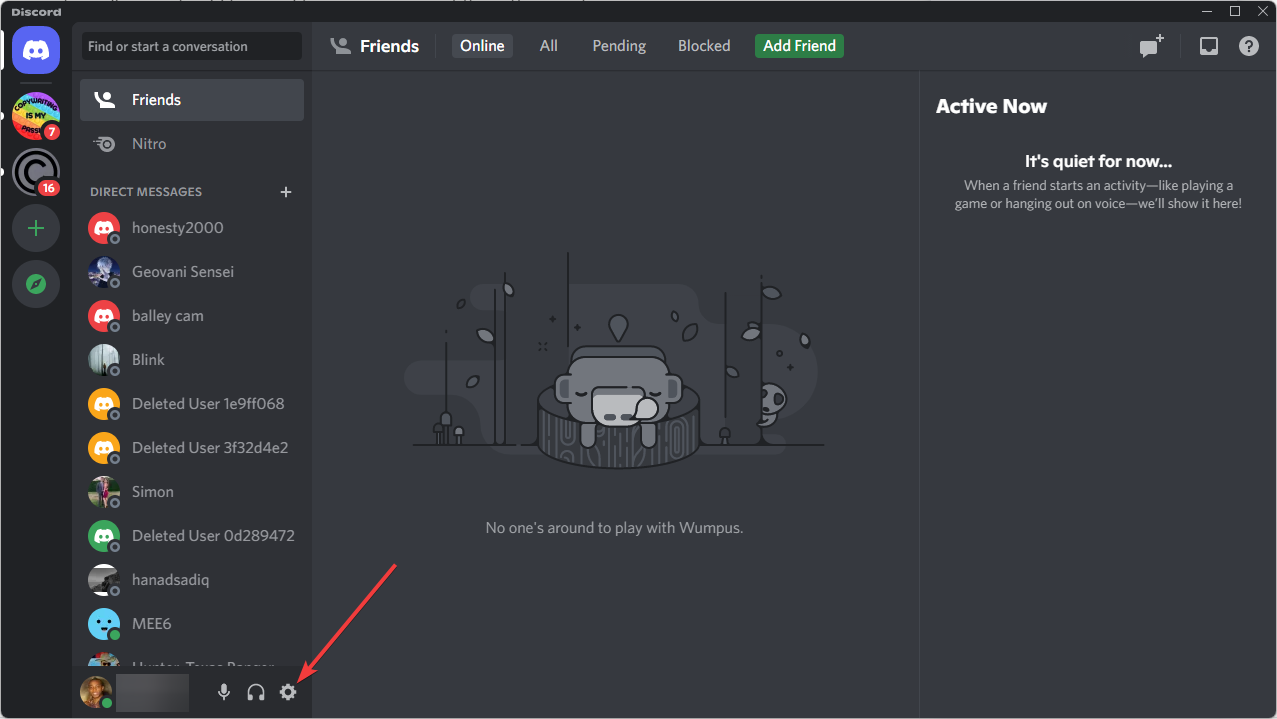Open the Help question mark icon
1277x719 pixels.
pyautogui.click(x=1249, y=46)
